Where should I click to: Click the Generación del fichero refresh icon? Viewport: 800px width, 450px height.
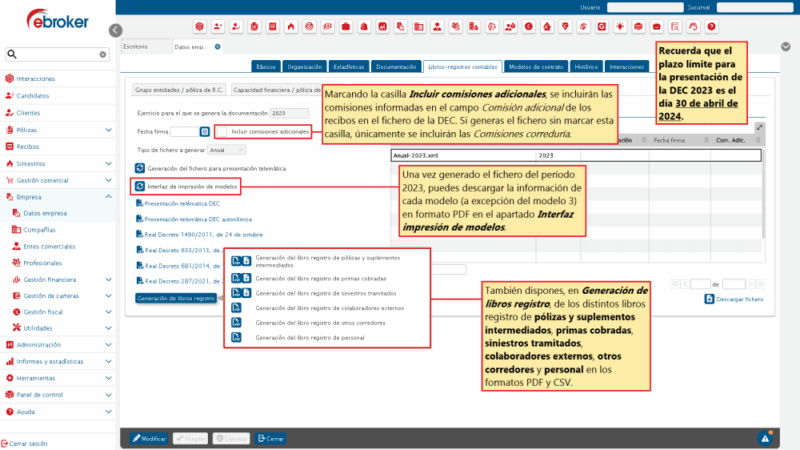[x=140, y=168]
